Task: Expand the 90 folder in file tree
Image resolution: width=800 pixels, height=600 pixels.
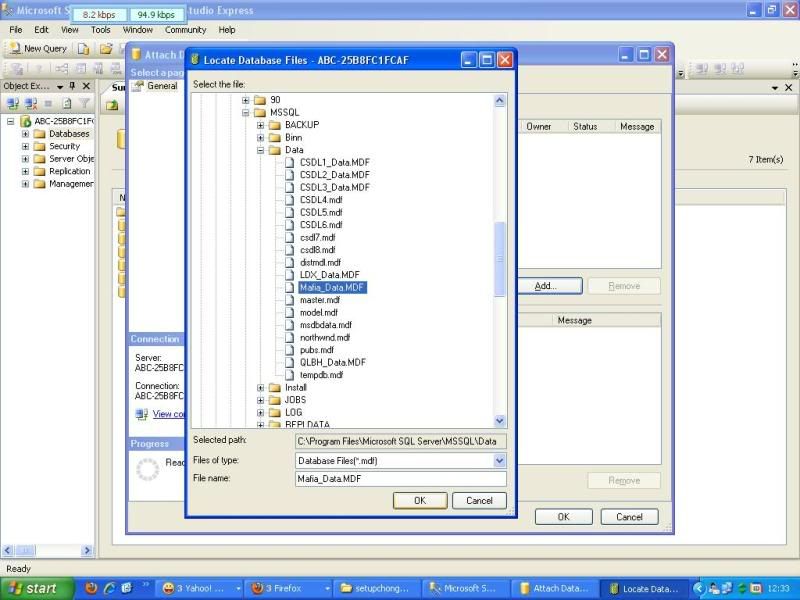Action: (245, 100)
